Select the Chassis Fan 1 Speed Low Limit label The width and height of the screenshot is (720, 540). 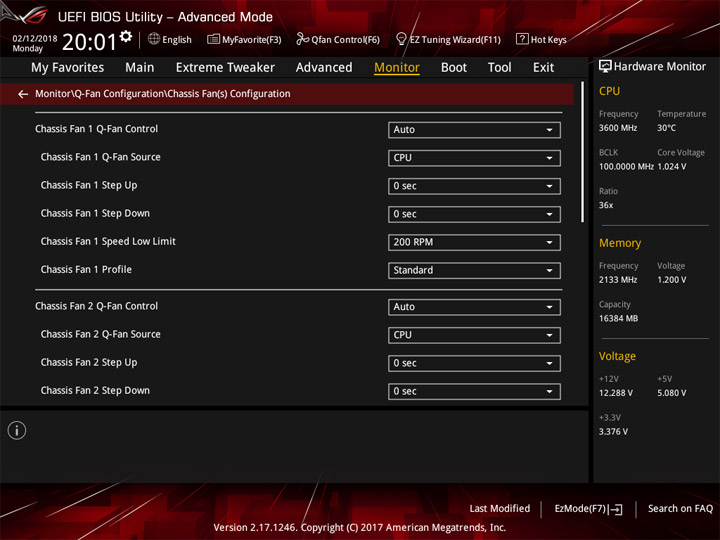tap(108, 242)
